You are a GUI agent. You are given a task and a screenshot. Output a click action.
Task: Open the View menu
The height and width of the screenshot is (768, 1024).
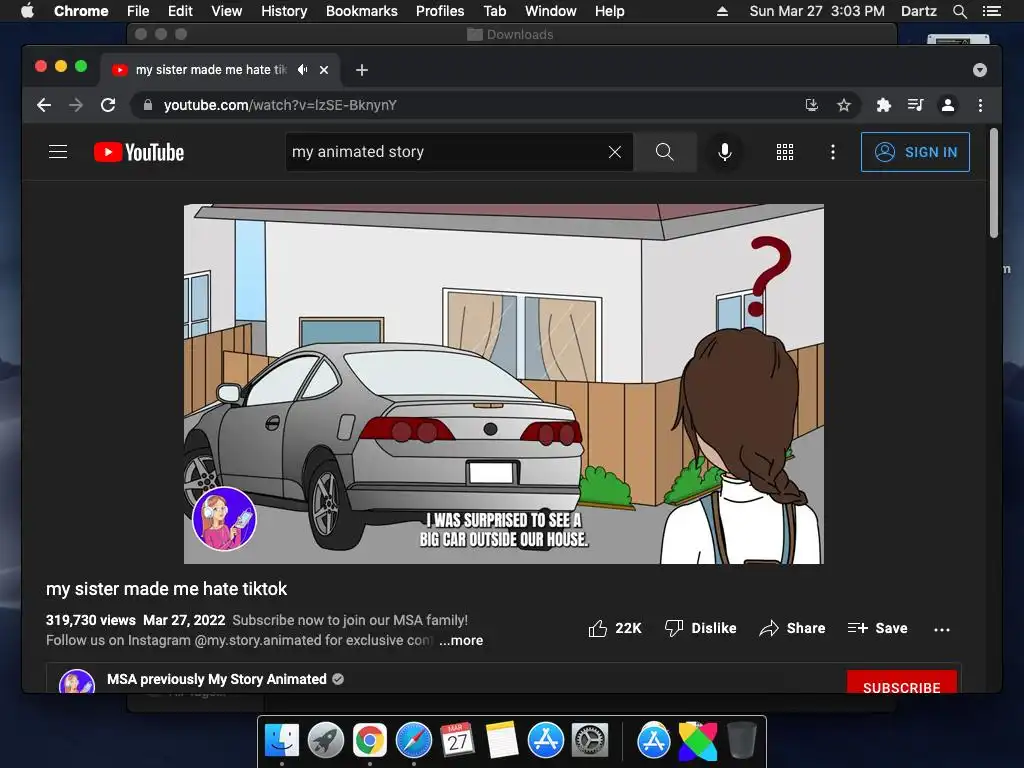(227, 11)
